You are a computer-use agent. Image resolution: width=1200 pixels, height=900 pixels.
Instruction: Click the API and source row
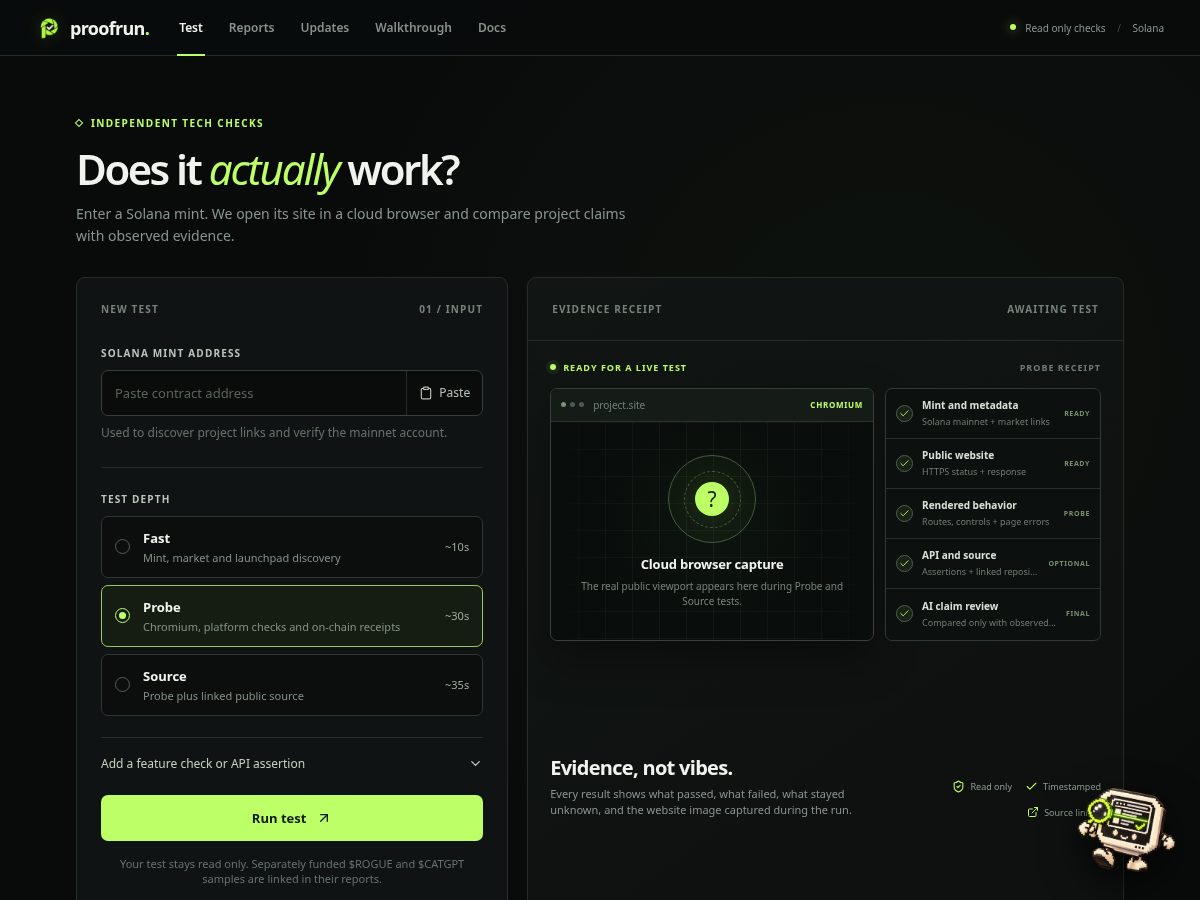993,563
